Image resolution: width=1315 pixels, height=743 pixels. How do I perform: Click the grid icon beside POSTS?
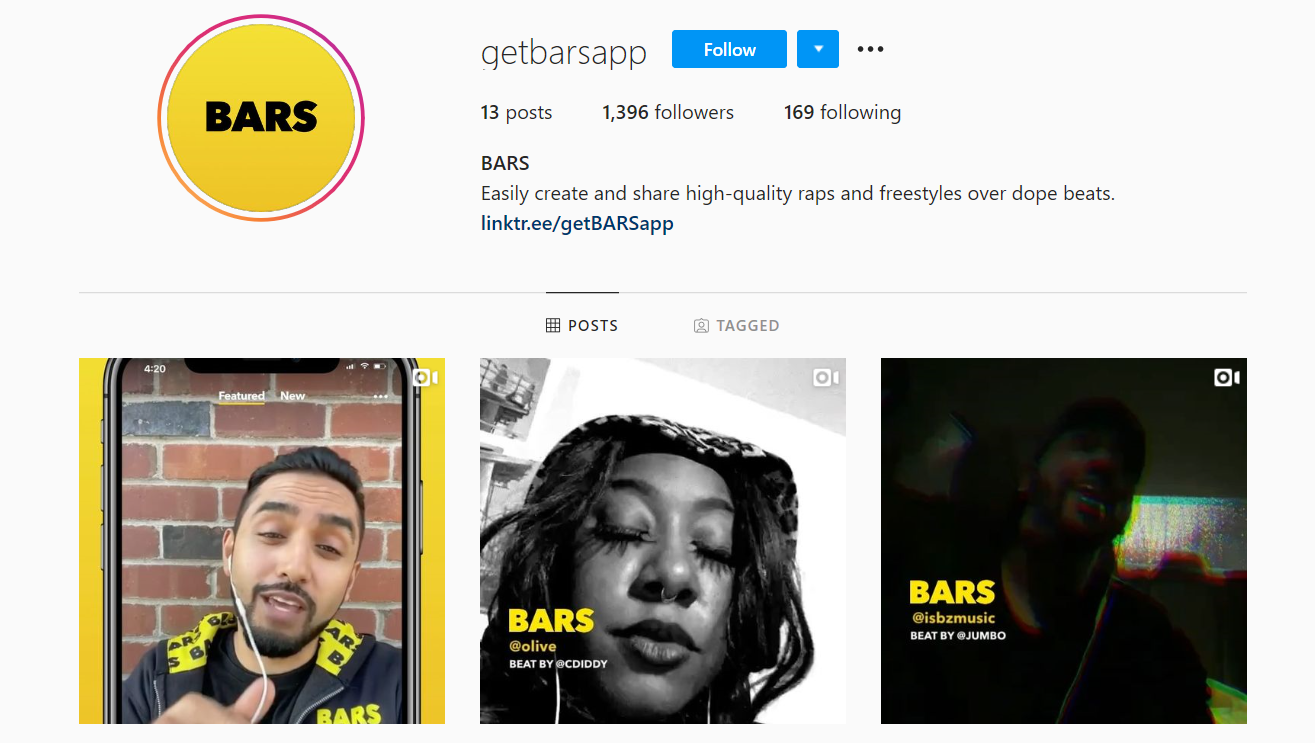[553, 325]
